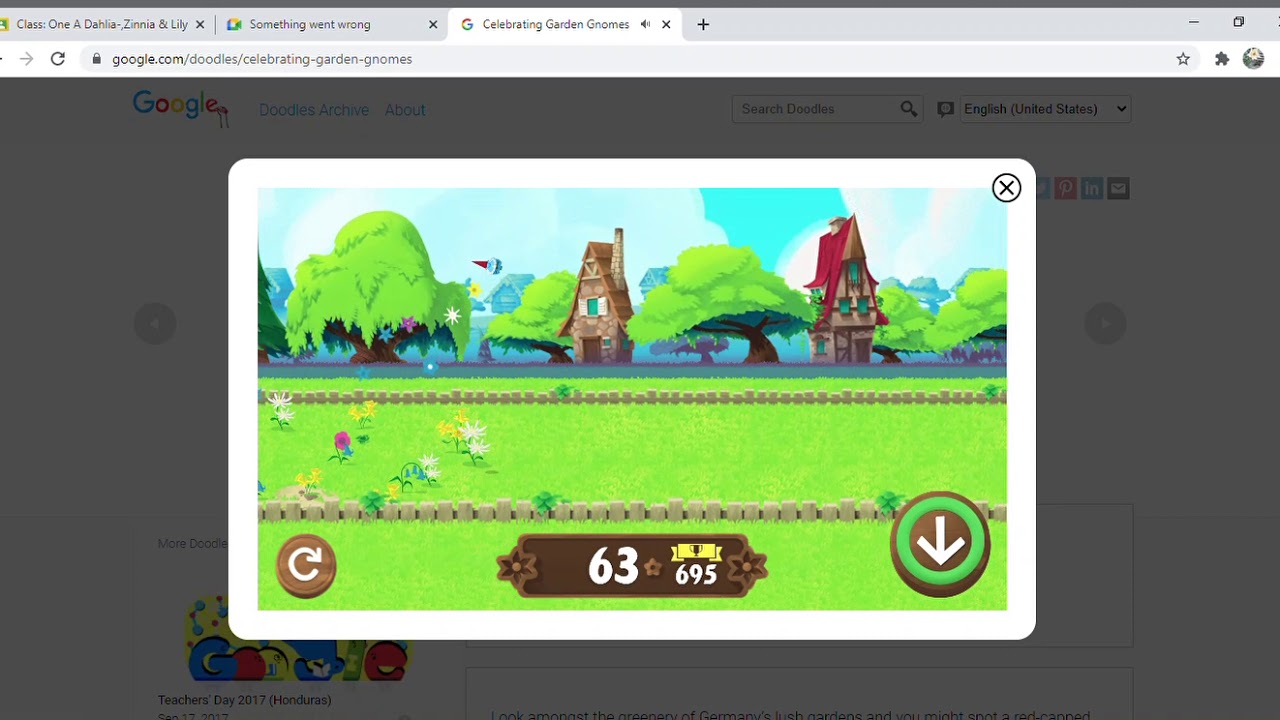The image size is (1280, 720).
Task: Close the Something went wrong tab
Action: pos(433,24)
